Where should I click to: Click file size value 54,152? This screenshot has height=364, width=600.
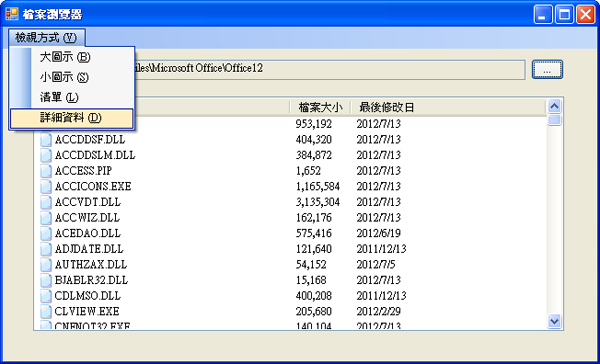click(311, 265)
